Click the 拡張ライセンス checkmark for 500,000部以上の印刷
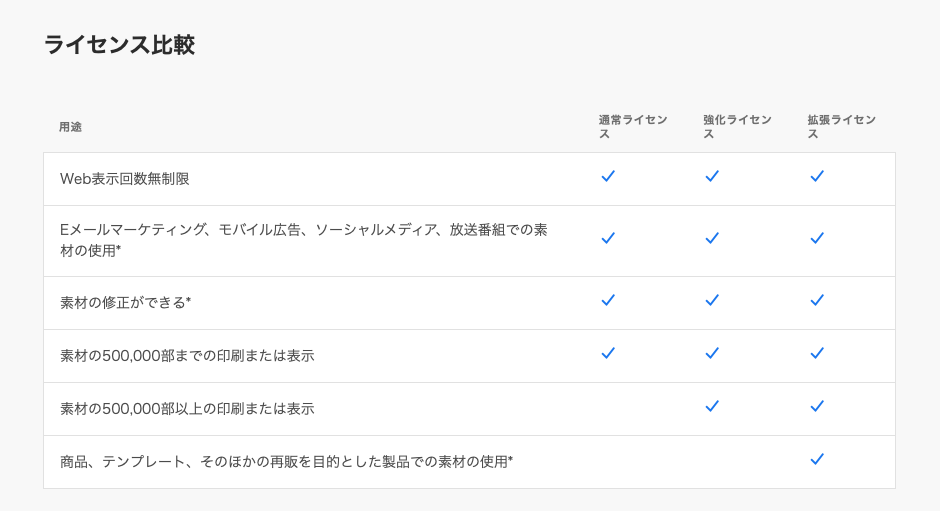 pos(817,406)
